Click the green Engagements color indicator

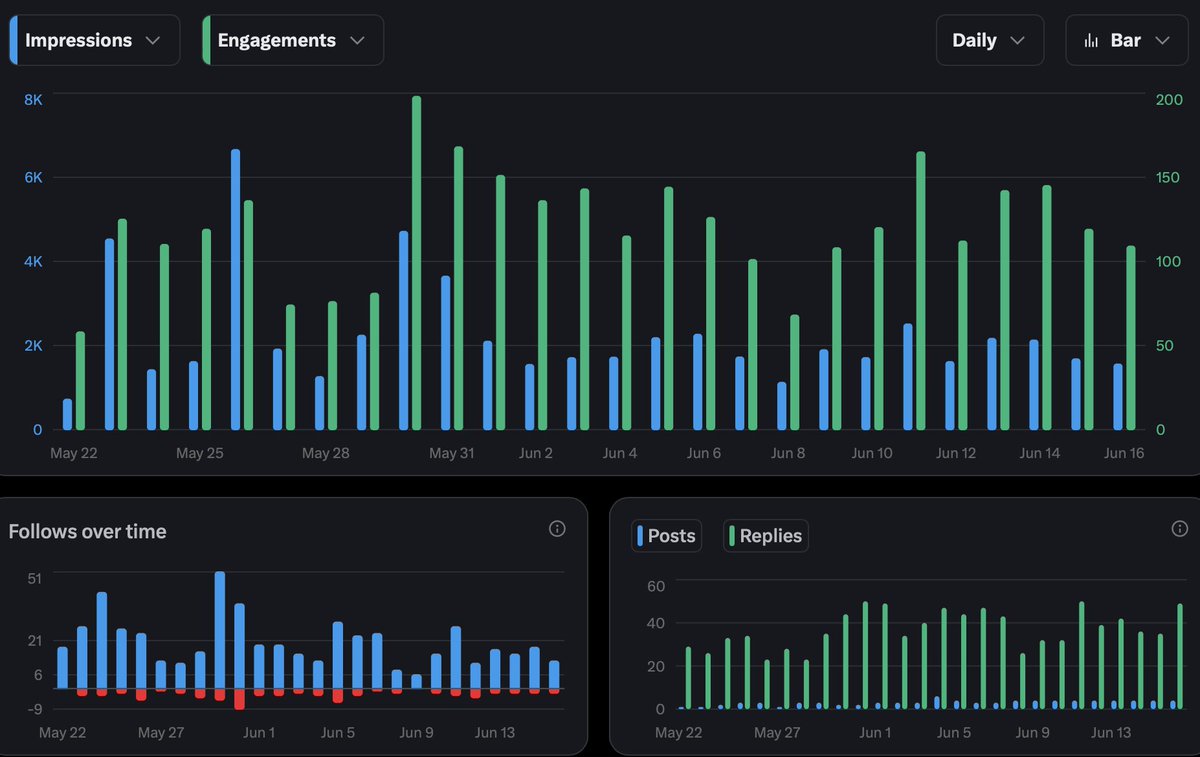pyautogui.click(x=206, y=40)
